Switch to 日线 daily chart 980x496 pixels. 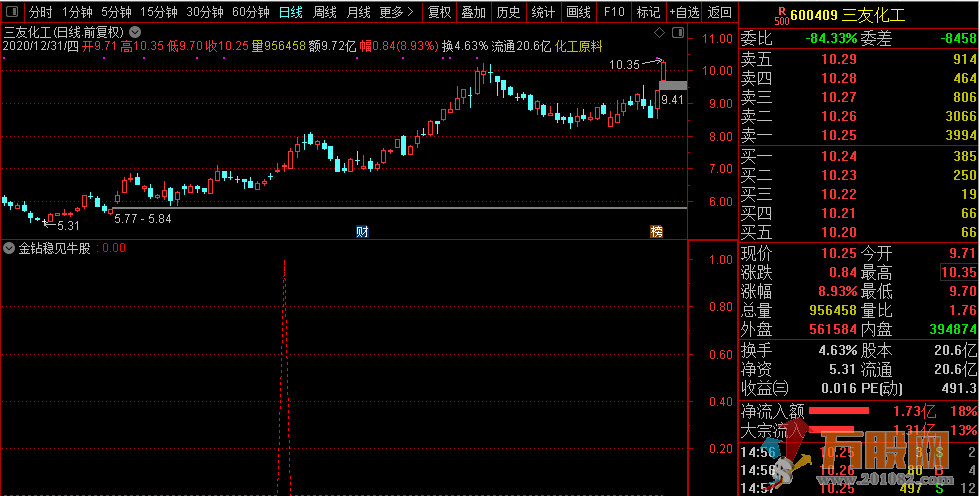click(291, 12)
